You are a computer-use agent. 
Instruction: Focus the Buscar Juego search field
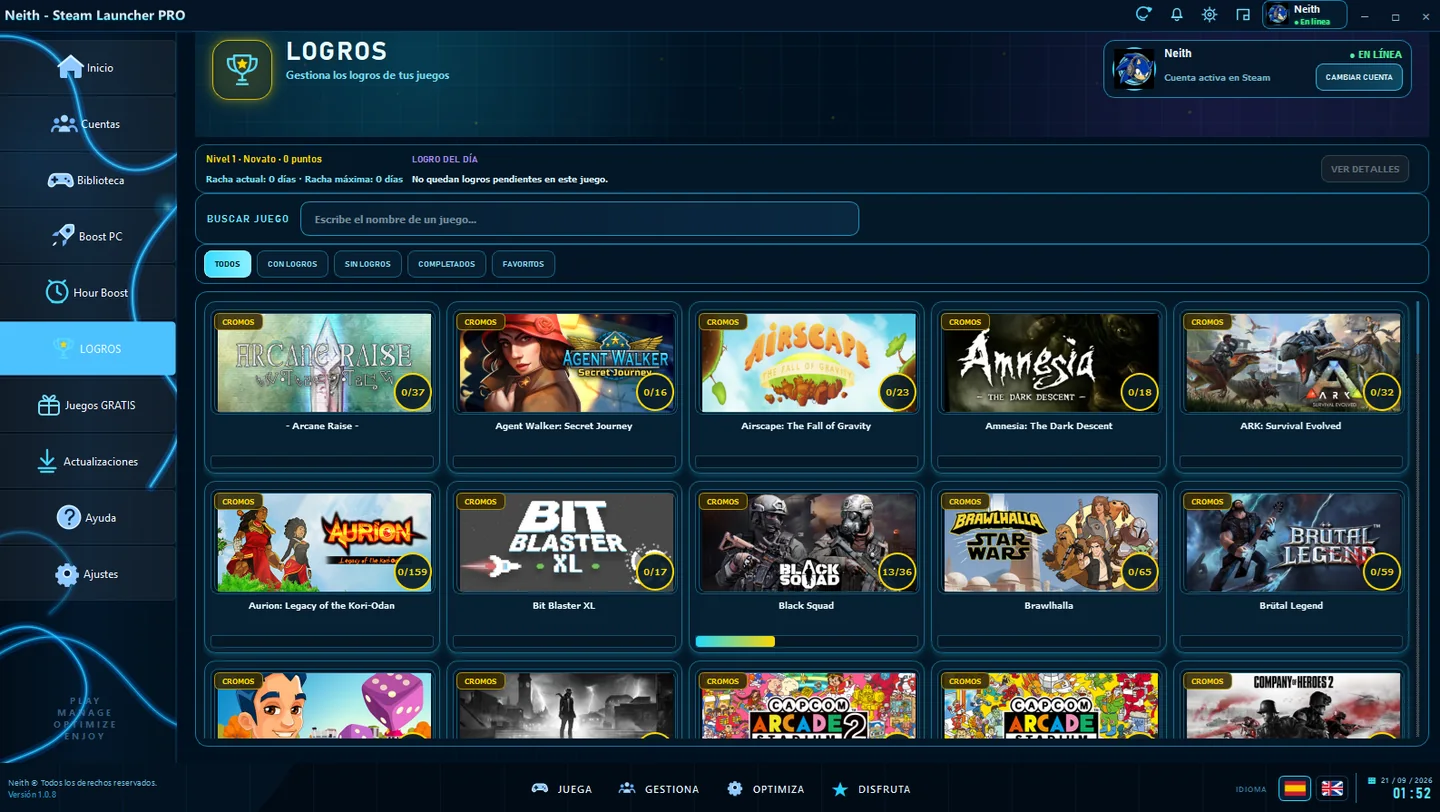[579, 219]
